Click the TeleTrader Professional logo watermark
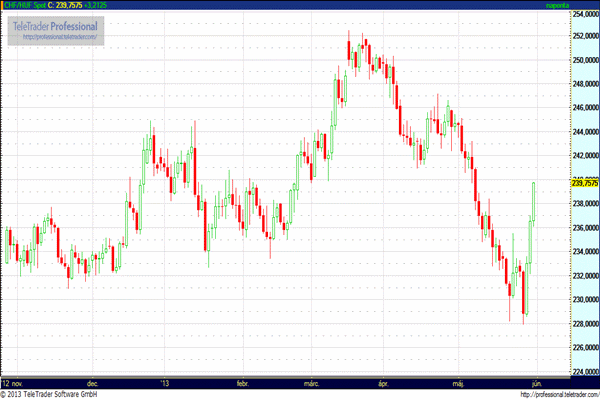Screen dimensions: 600x400 57,25
